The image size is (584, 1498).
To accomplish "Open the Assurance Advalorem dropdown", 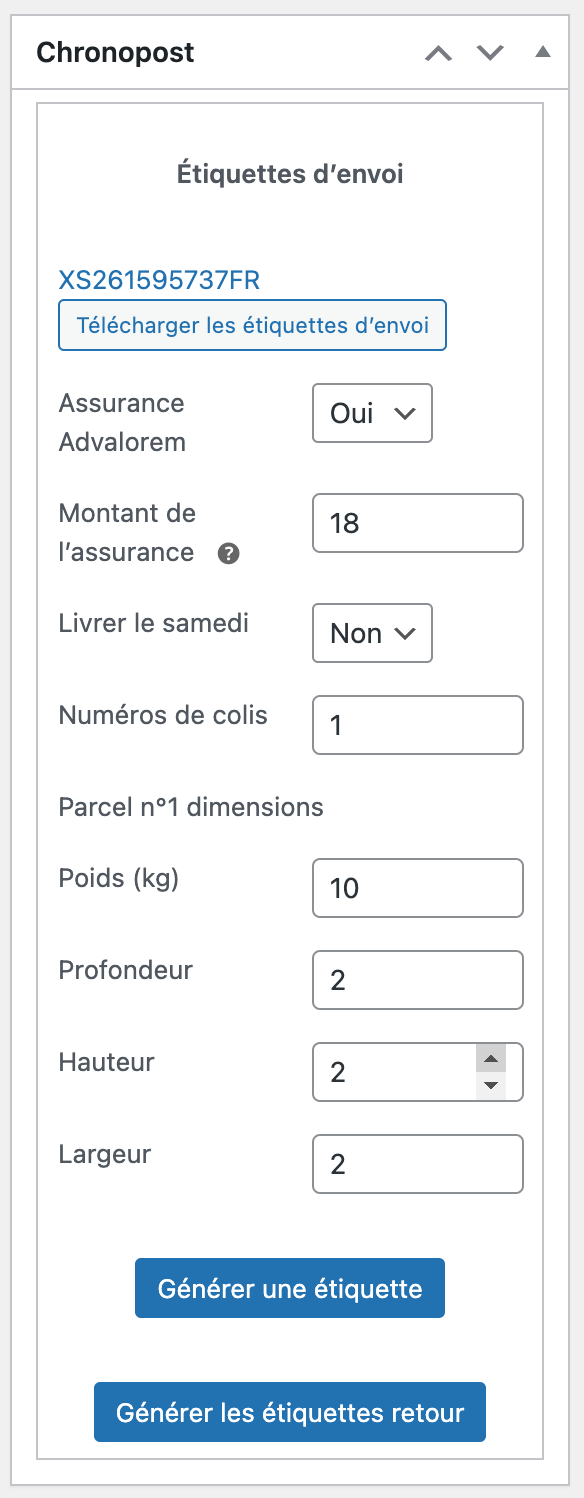I will [372, 413].
